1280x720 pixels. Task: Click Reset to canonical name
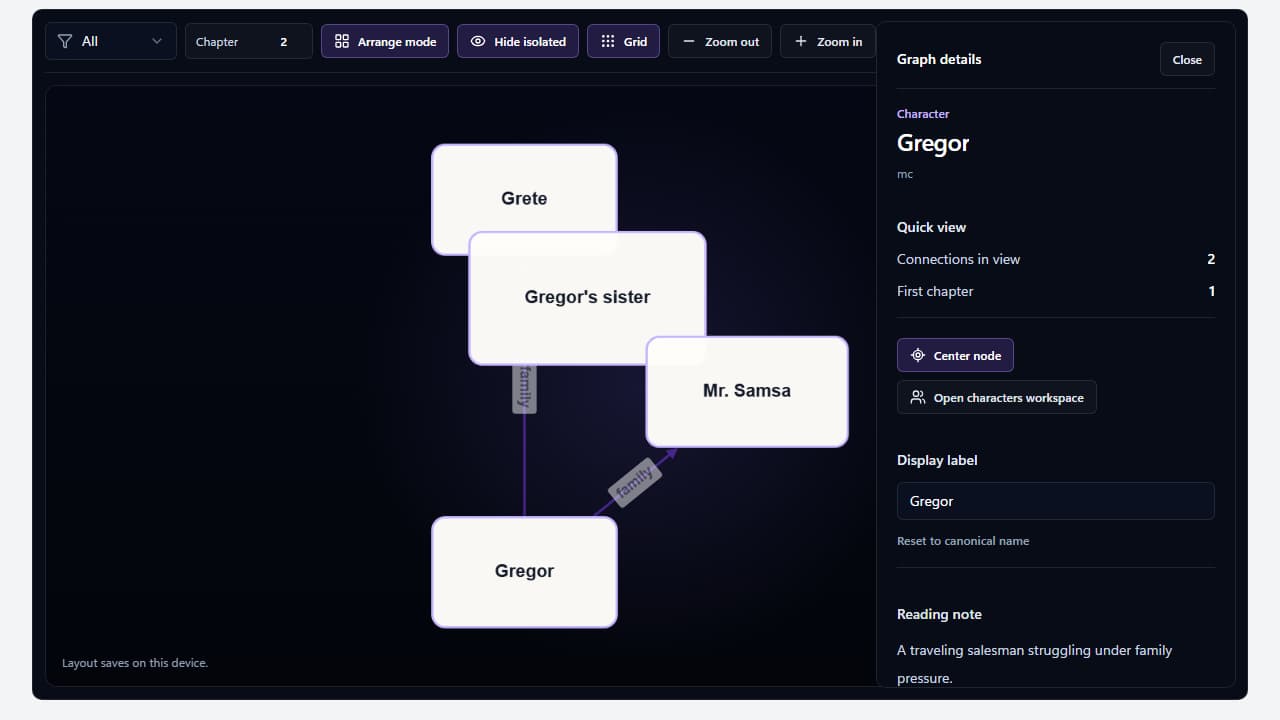tap(963, 541)
